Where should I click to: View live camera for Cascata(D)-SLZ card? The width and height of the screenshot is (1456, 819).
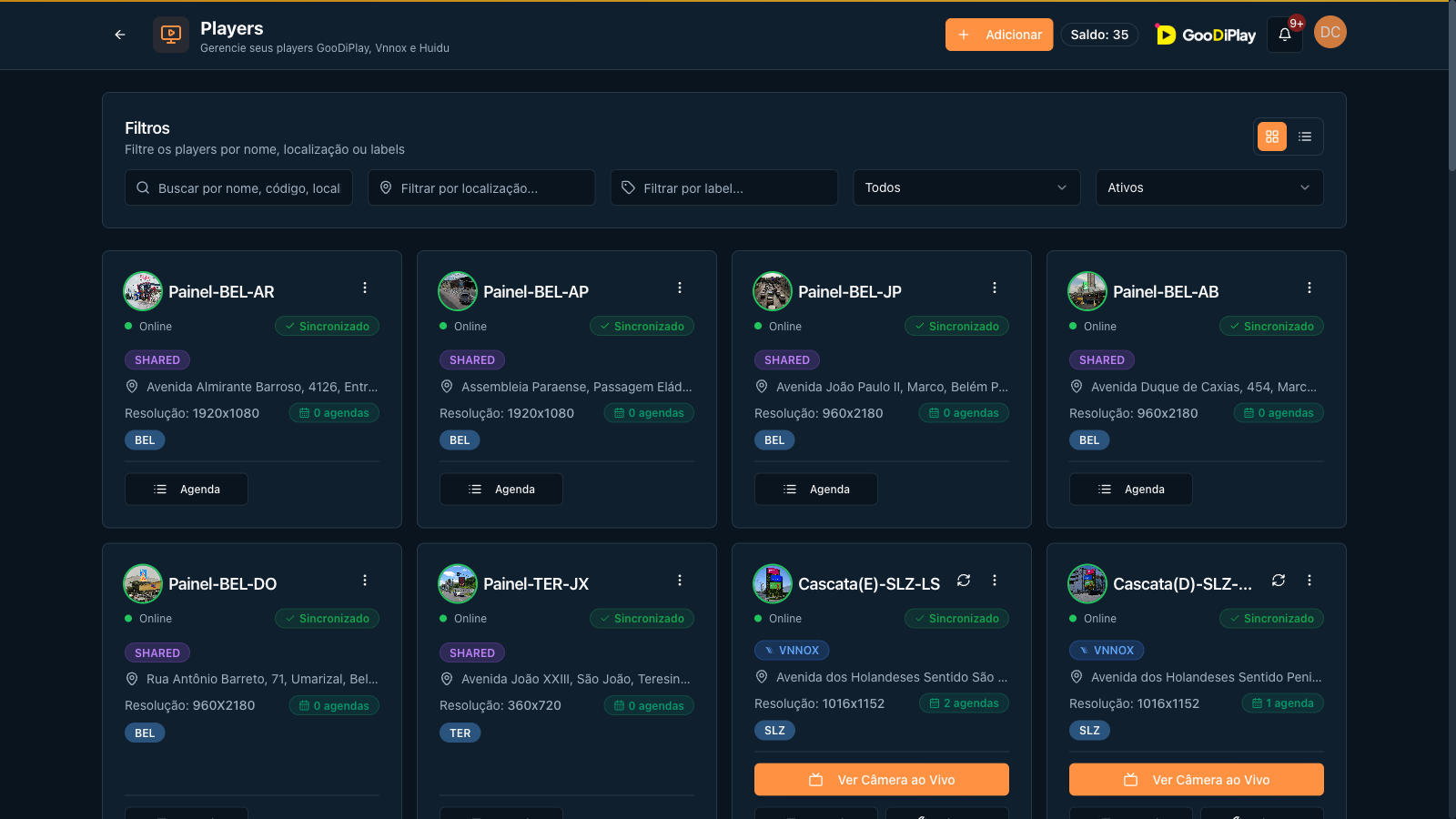[1197, 780]
